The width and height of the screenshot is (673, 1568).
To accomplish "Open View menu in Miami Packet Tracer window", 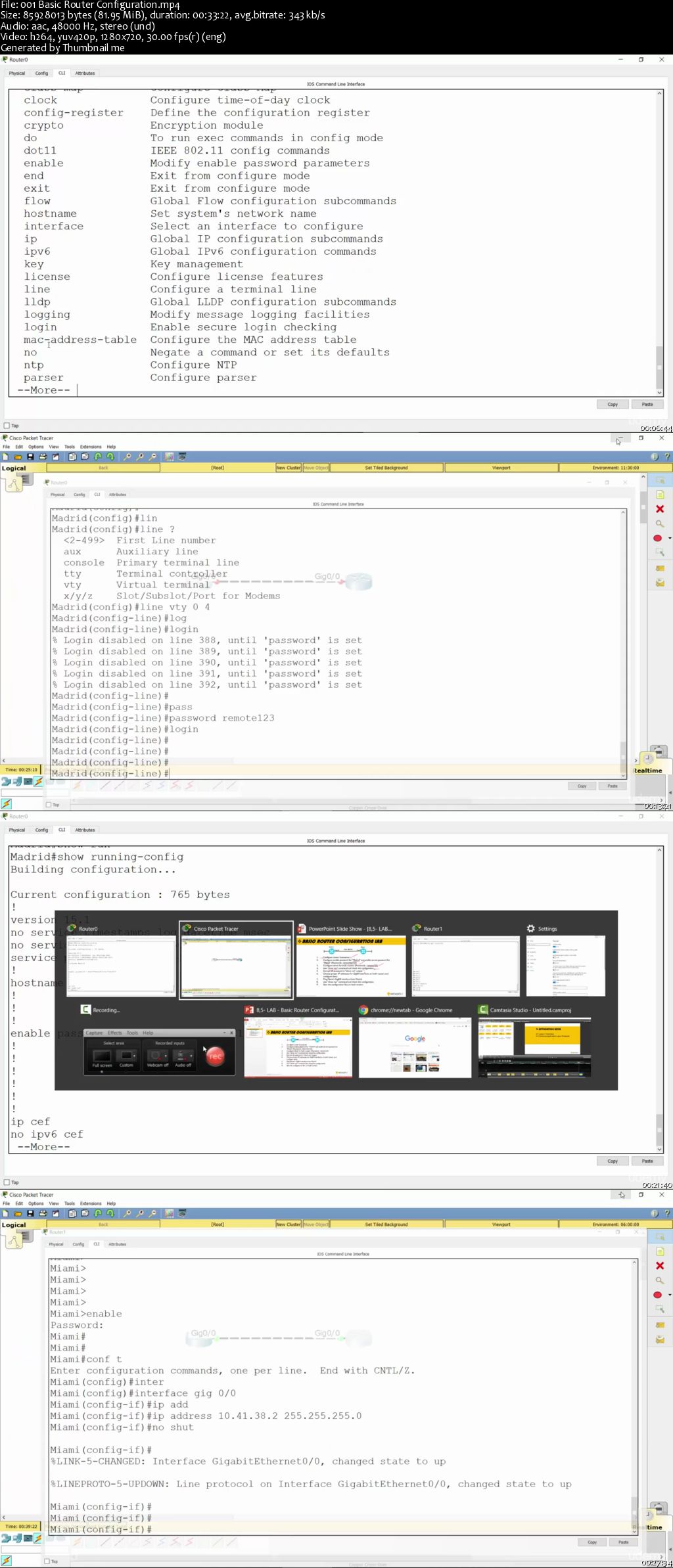I will [54, 1203].
